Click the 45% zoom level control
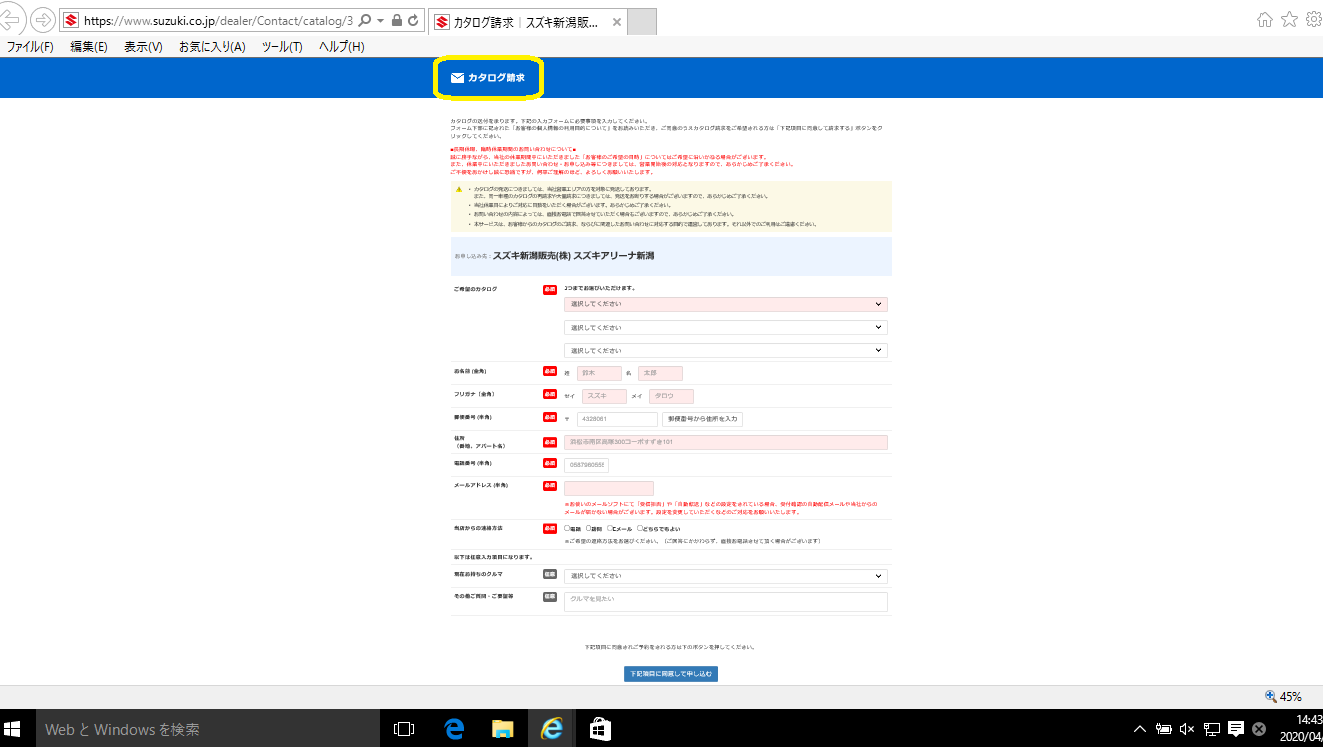The image size is (1323, 747). click(x=1283, y=697)
